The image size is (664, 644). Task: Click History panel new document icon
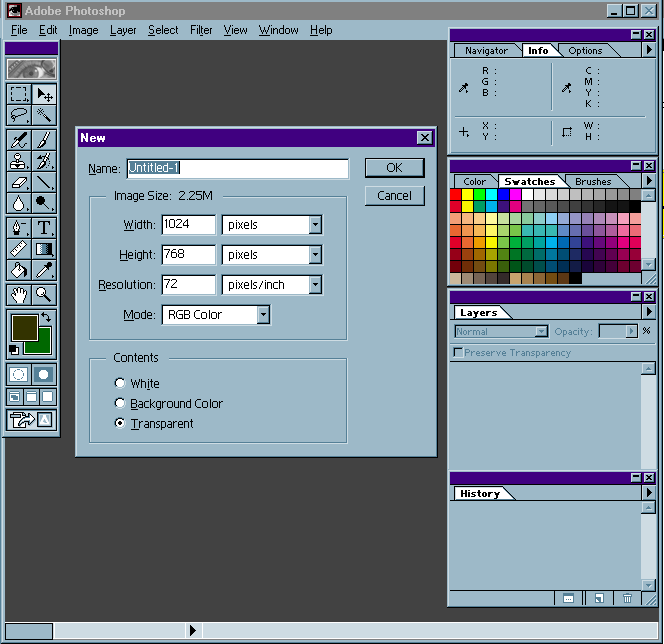pos(599,598)
